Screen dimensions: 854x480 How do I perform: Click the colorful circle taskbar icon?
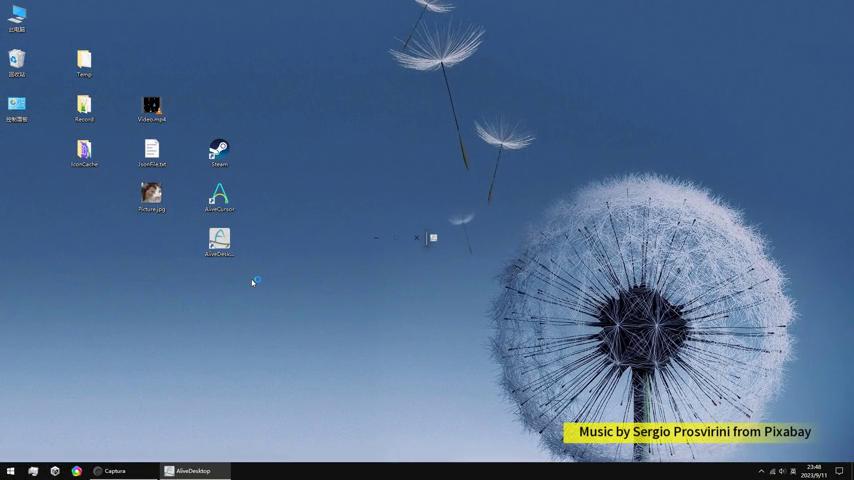[x=76, y=471]
